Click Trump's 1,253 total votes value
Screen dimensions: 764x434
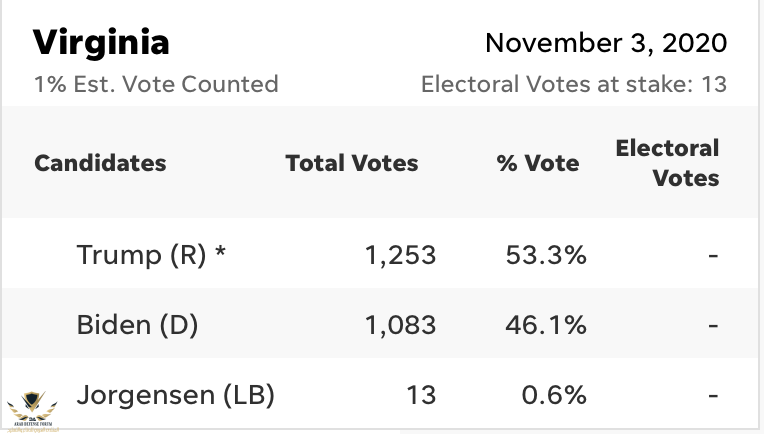pyautogui.click(x=399, y=255)
